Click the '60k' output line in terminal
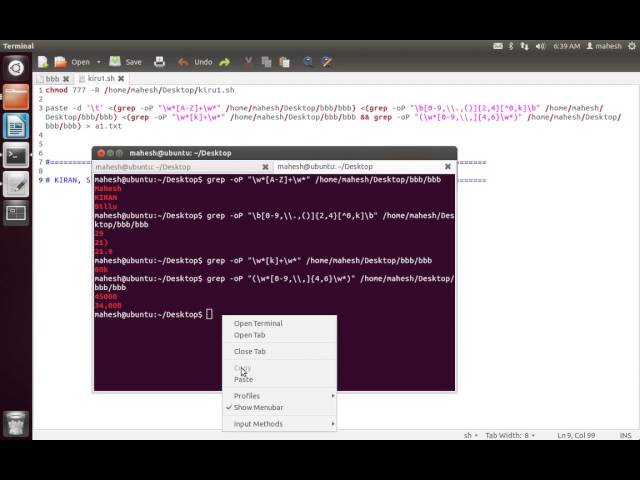Viewport: 640px width, 480px height. [x=101, y=269]
